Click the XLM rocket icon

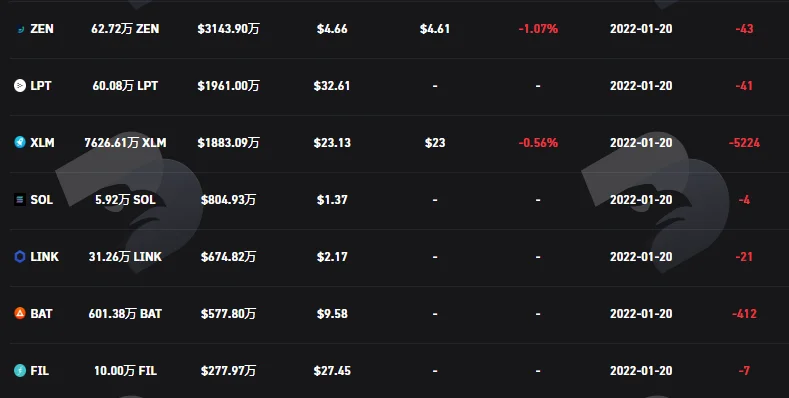20,143
